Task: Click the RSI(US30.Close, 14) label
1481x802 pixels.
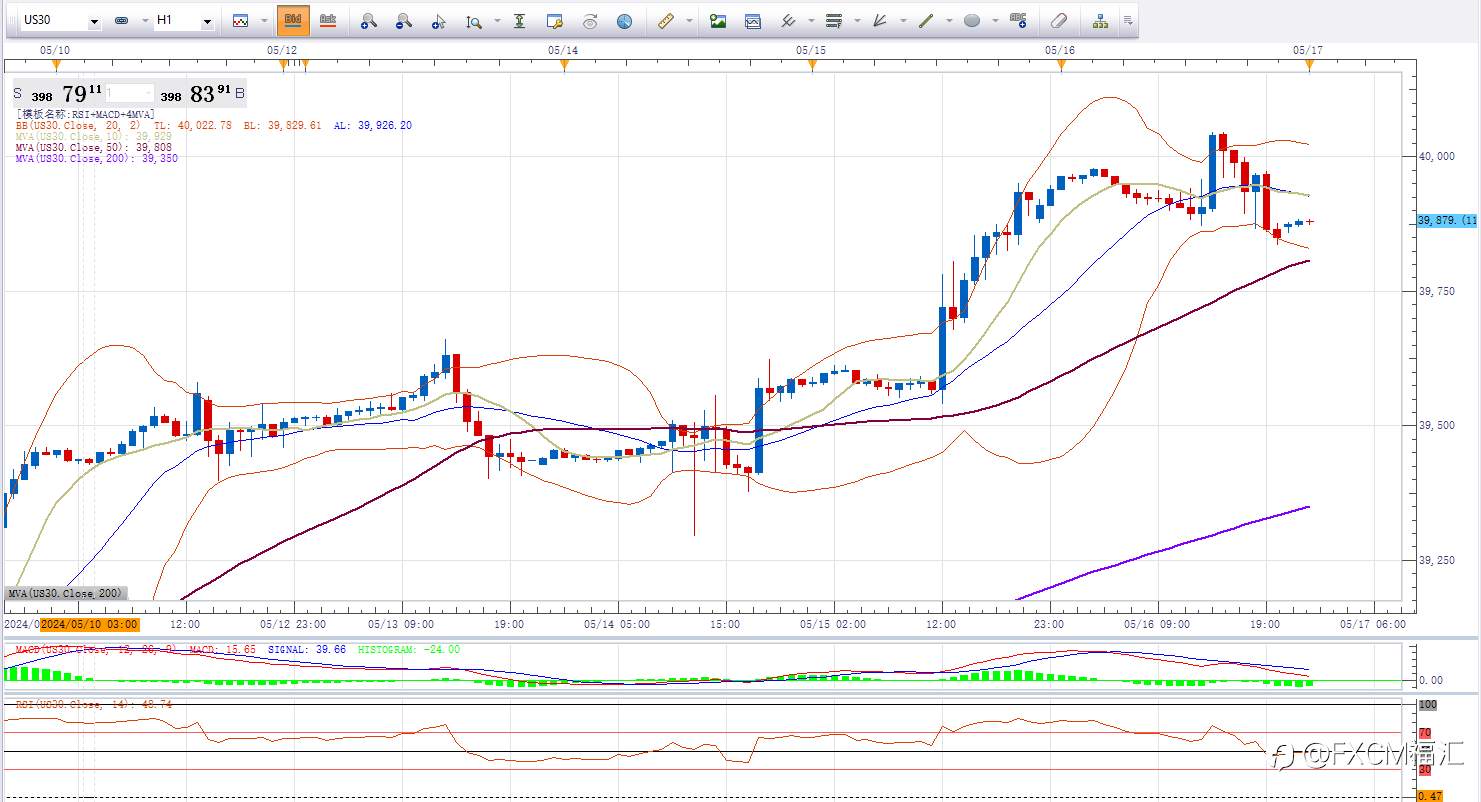Action: click(x=75, y=704)
